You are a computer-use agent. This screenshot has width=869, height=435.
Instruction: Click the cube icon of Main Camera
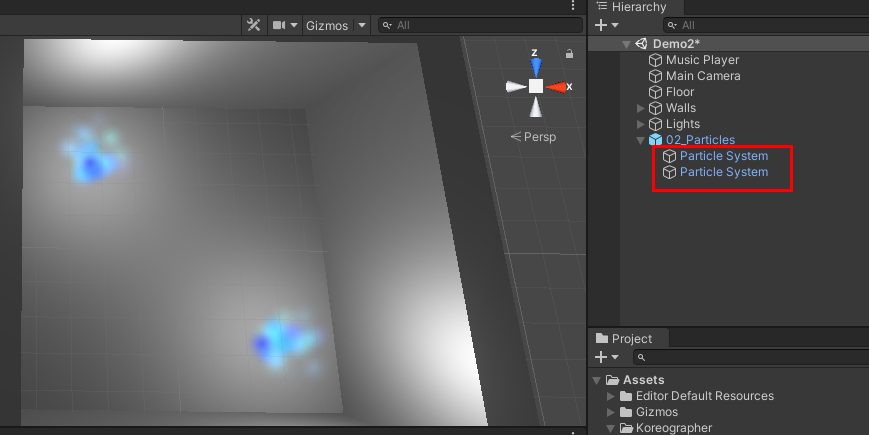point(655,76)
